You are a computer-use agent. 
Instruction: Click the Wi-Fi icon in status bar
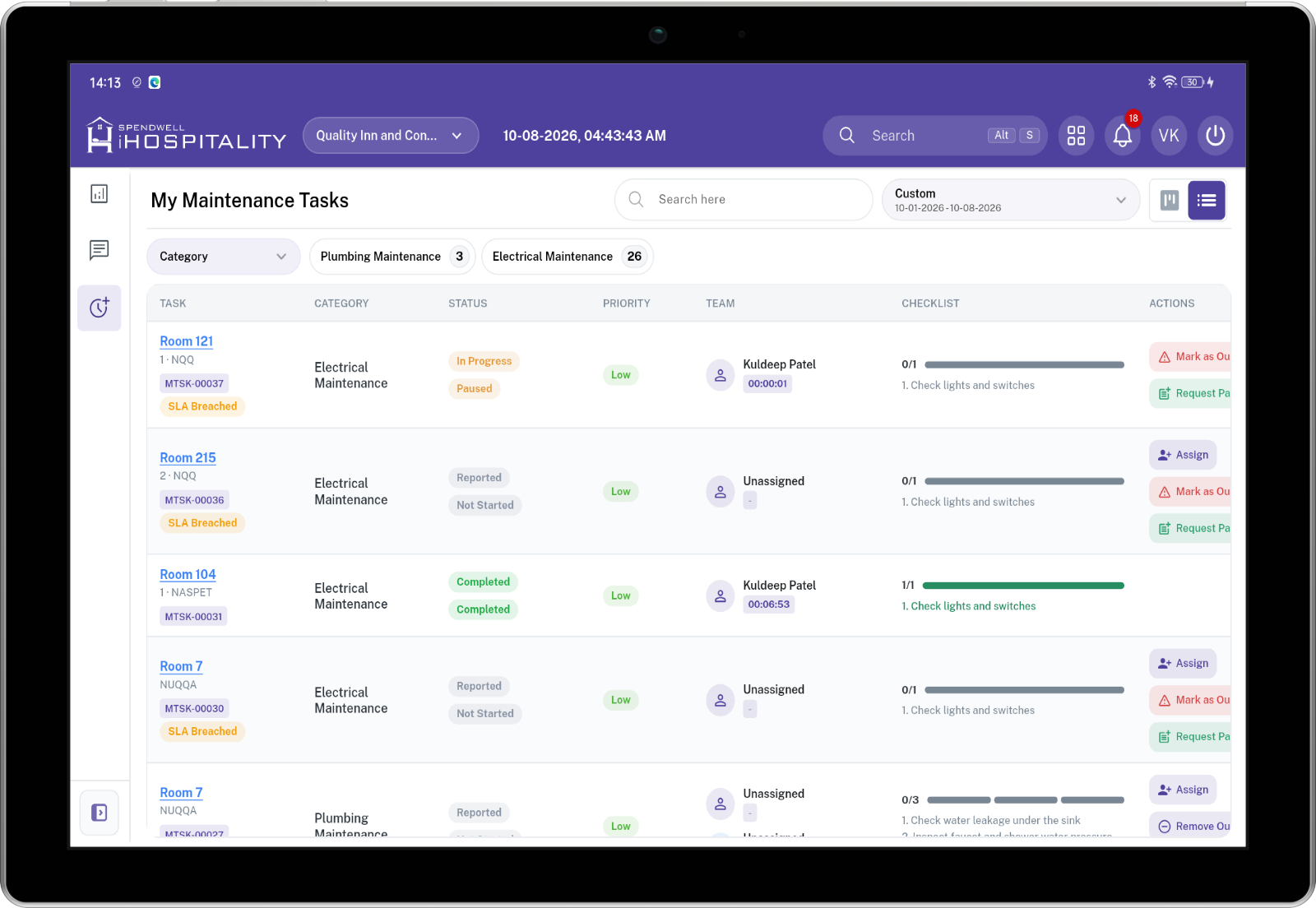pos(1170,82)
